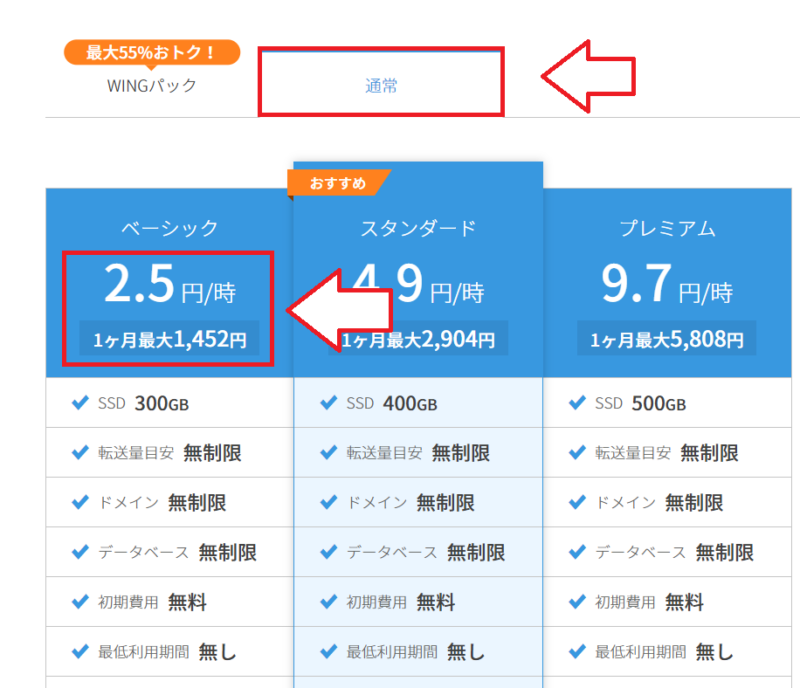This screenshot has height=688, width=800.
Task: Click the checkmark beside ベーシック データベース 無制限
Action: coord(81,553)
